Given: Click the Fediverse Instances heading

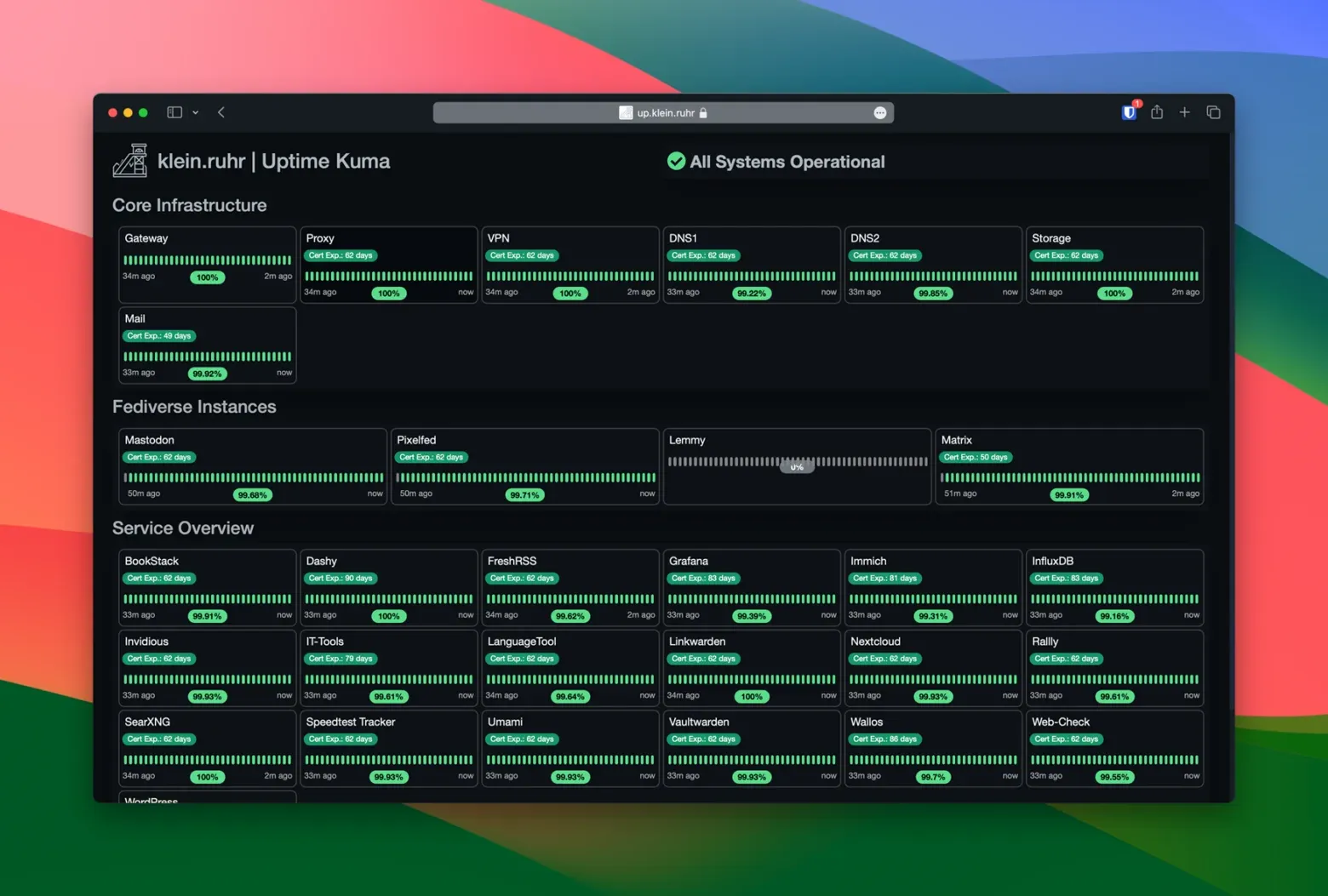Looking at the screenshot, I should tap(194, 407).
